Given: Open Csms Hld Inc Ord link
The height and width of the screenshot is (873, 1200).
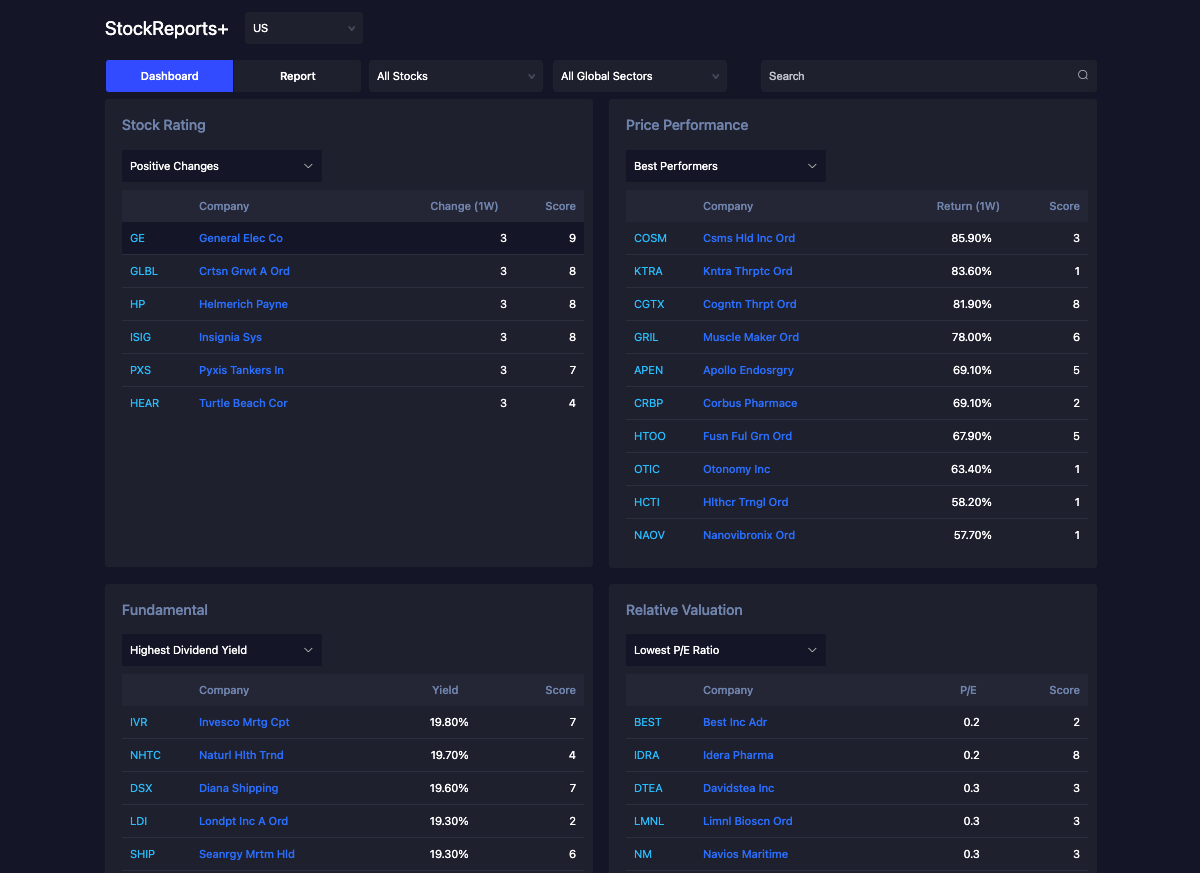Looking at the screenshot, I should click(x=749, y=238).
